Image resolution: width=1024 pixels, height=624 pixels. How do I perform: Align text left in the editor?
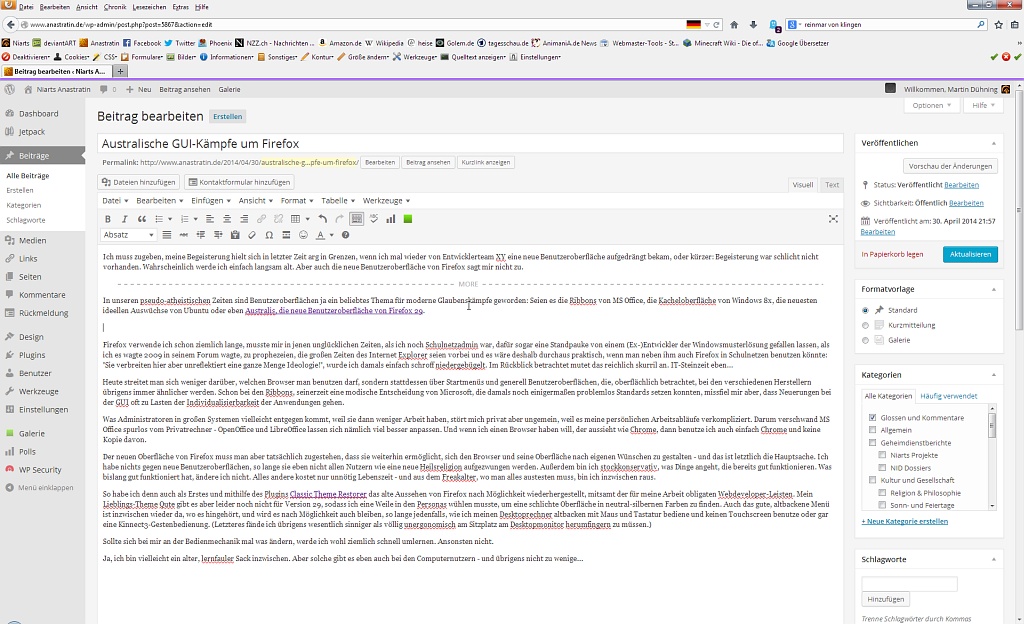click(x=210, y=219)
